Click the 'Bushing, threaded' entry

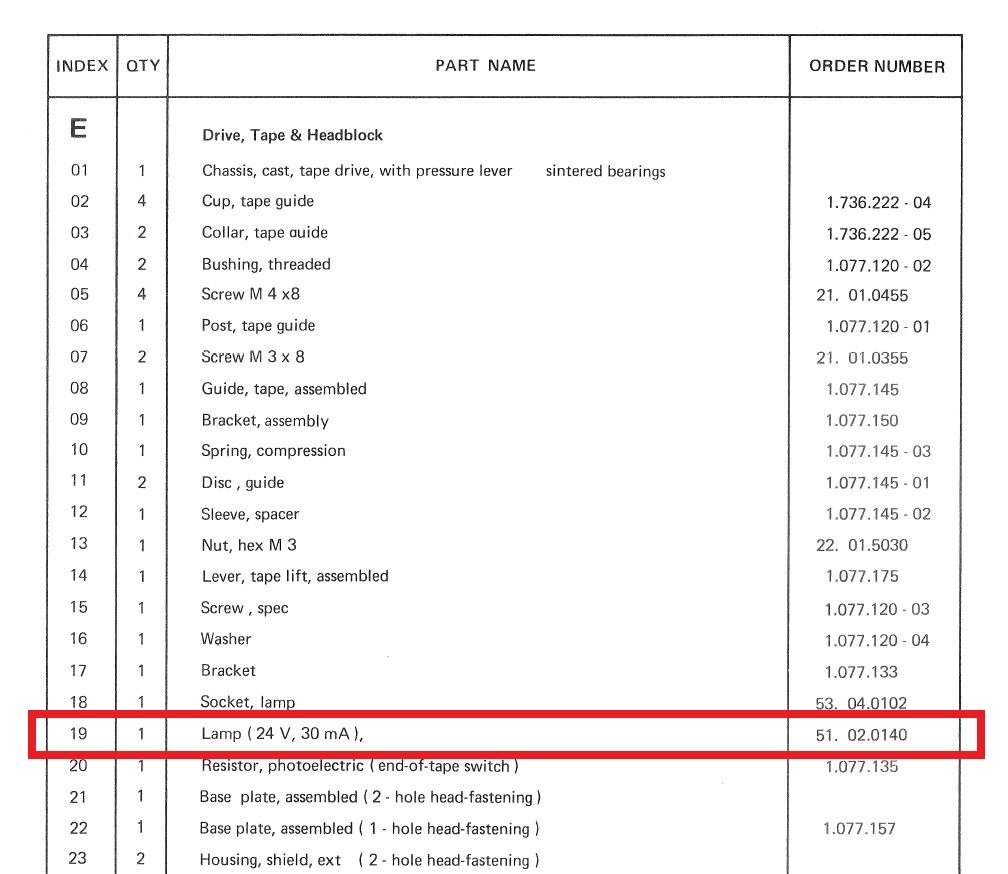pyautogui.click(x=266, y=264)
